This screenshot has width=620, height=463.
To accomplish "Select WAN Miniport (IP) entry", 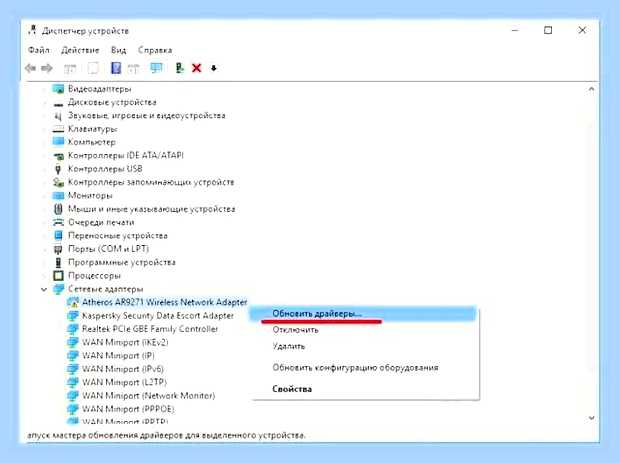I will (x=118, y=355).
